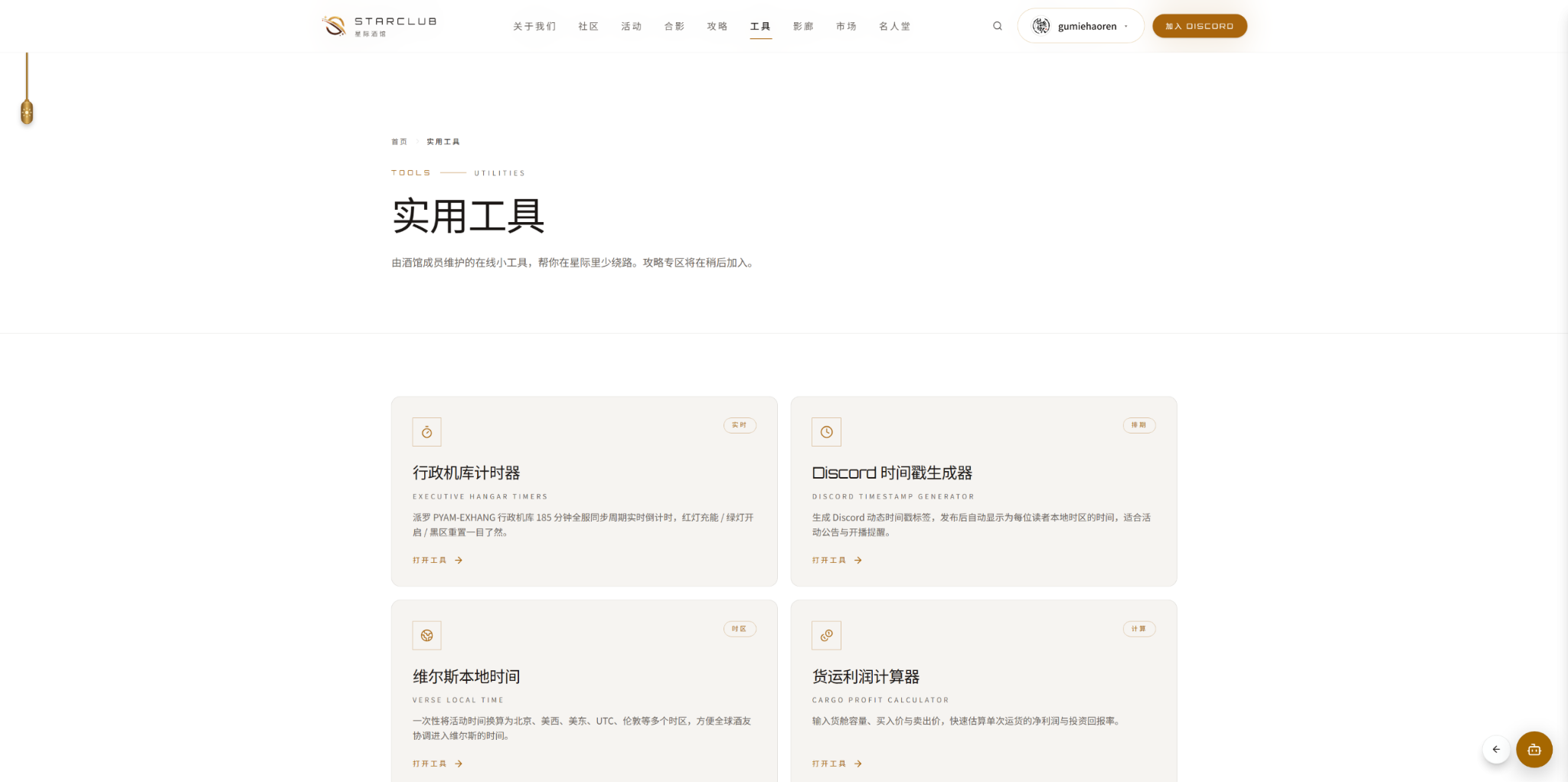Click the gumiehaoren avatar image
Viewport: 1568px width, 782px height.
pos(1040,26)
